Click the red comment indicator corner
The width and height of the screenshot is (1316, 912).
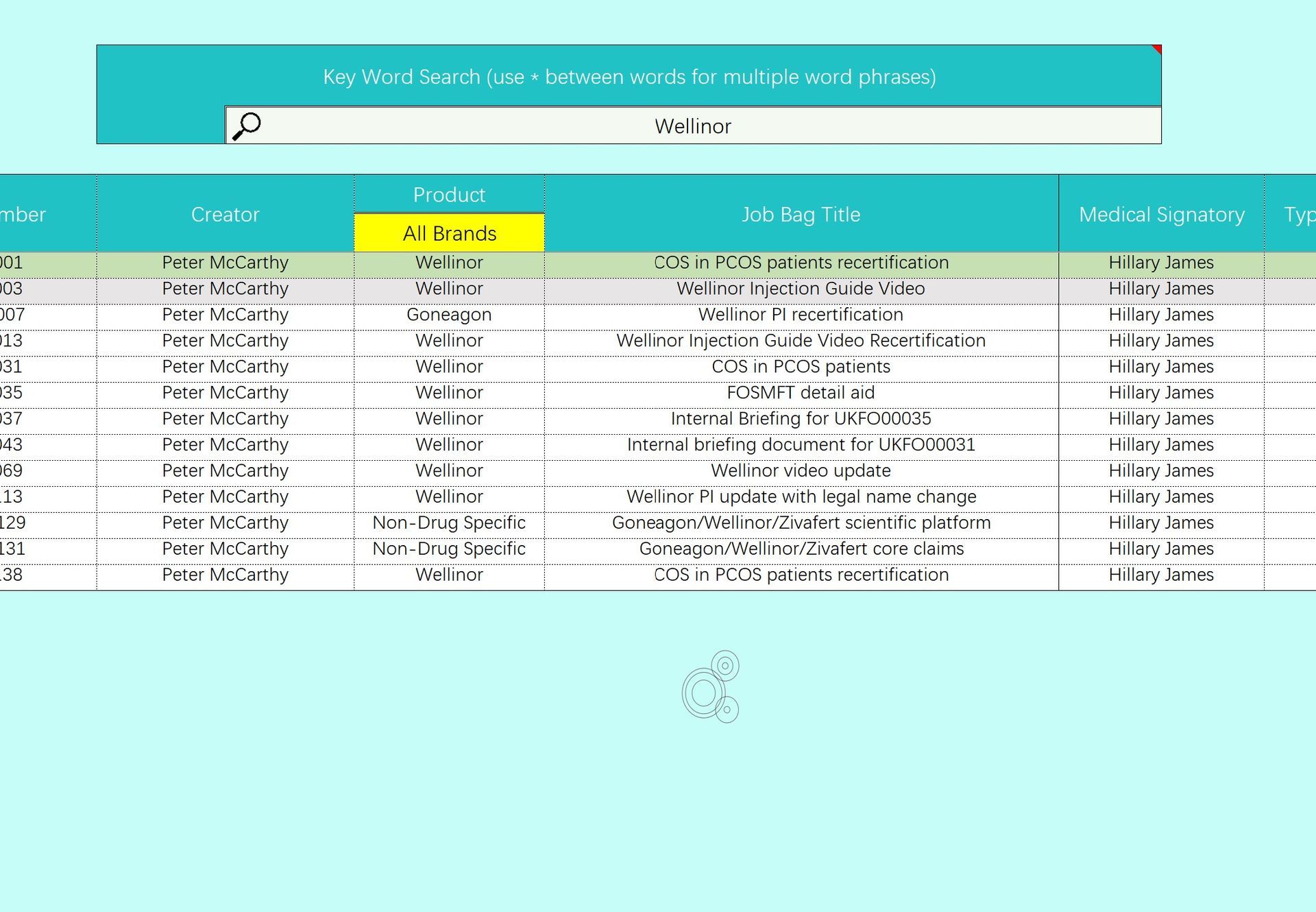[x=1156, y=49]
